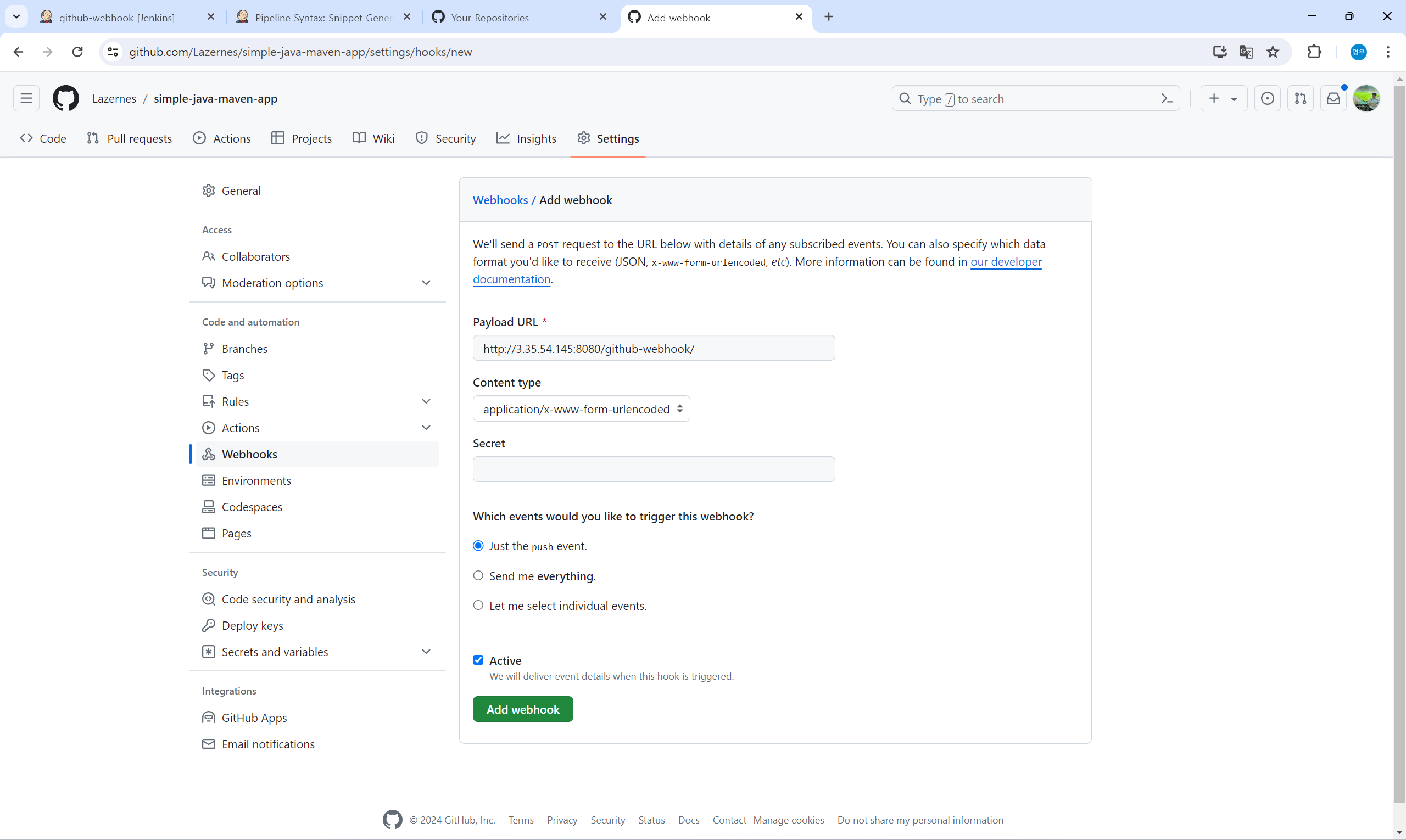Click simple-java-maven-app repository link
The width and height of the screenshot is (1406, 840).
point(216,98)
